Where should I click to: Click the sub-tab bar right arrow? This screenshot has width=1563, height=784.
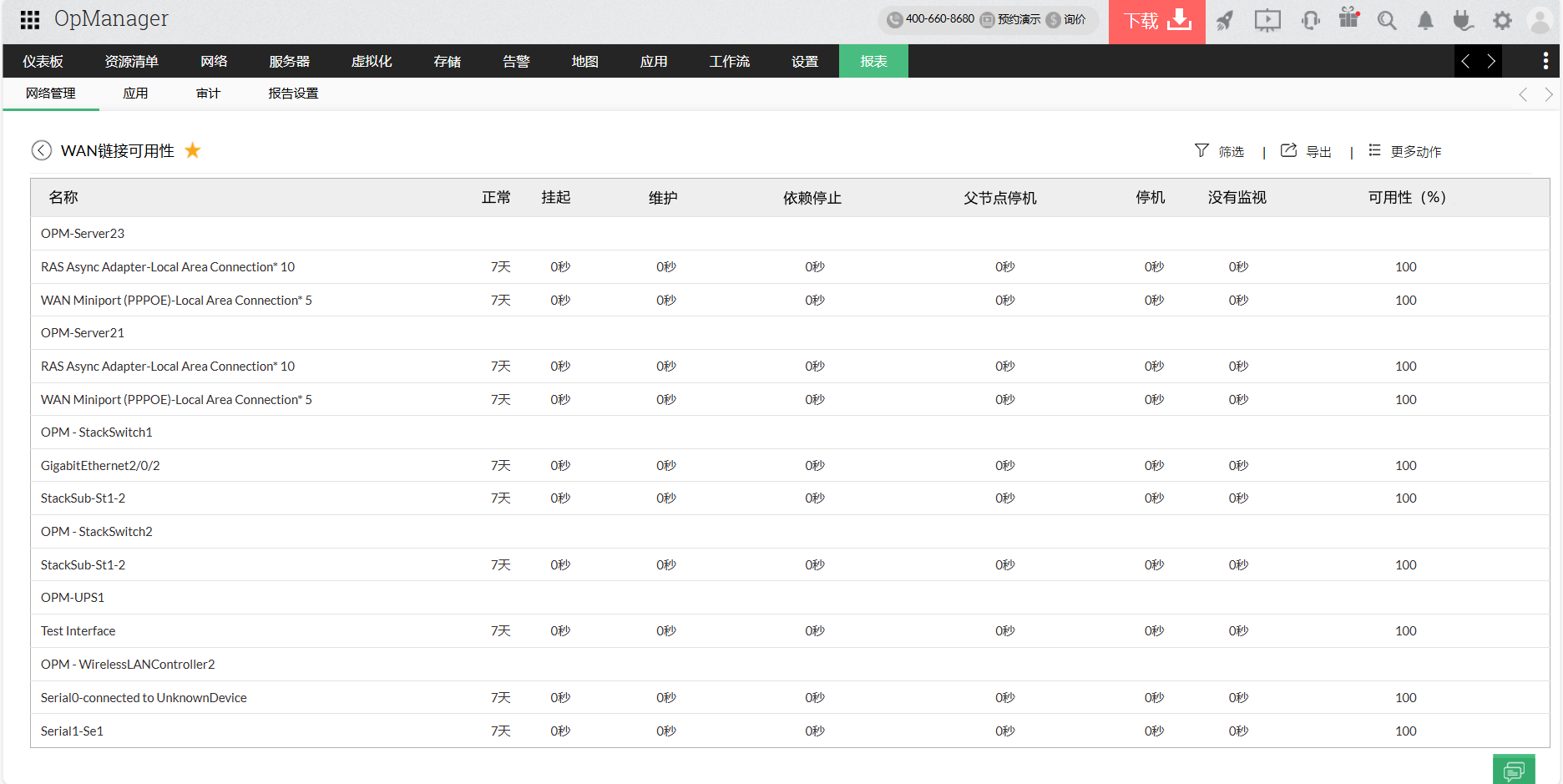click(1549, 94)
